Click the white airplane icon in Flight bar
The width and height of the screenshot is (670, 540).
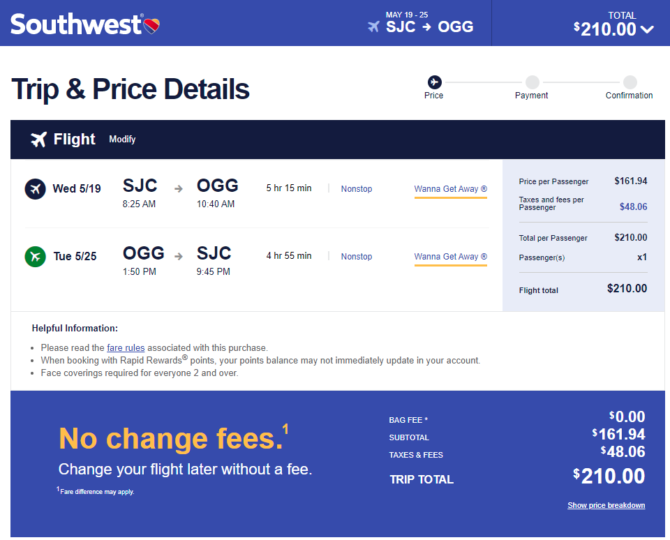tap(38, 139)
